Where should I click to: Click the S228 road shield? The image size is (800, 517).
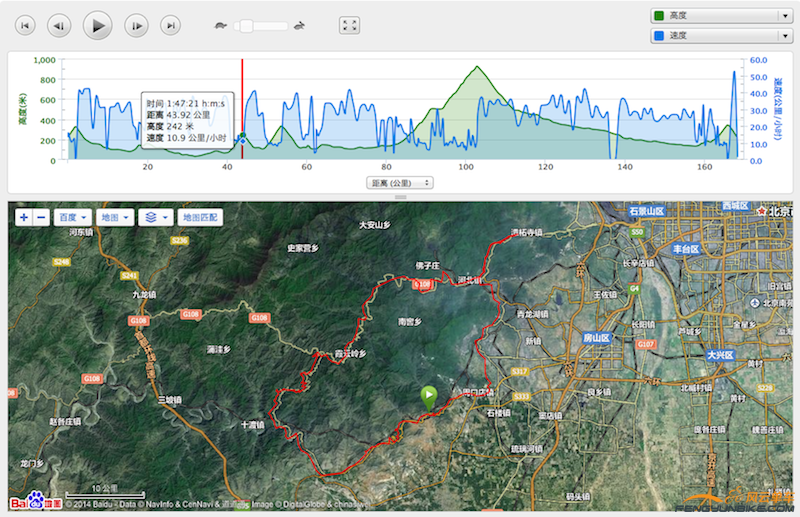[765, 388]
